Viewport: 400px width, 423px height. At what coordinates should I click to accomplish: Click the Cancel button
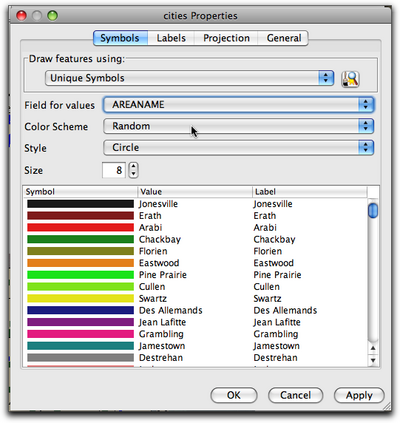(x=295, y=395)
